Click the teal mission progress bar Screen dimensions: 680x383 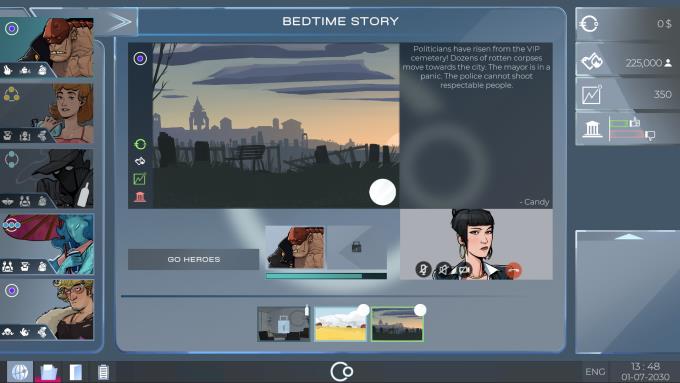point(326,276)
